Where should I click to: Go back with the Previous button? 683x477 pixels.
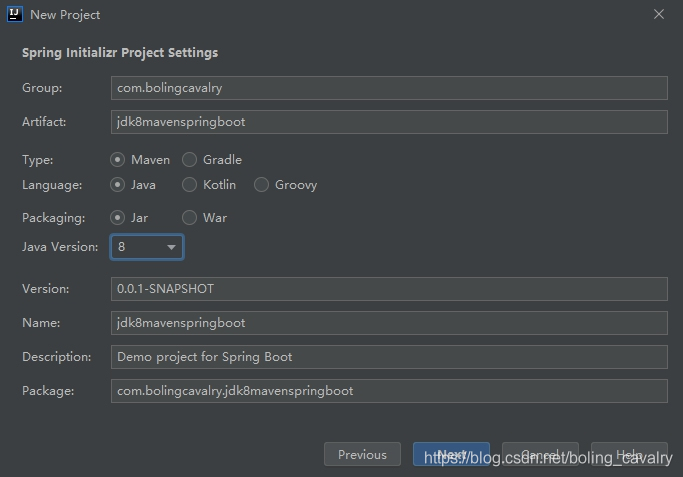(x=362, y=454)
